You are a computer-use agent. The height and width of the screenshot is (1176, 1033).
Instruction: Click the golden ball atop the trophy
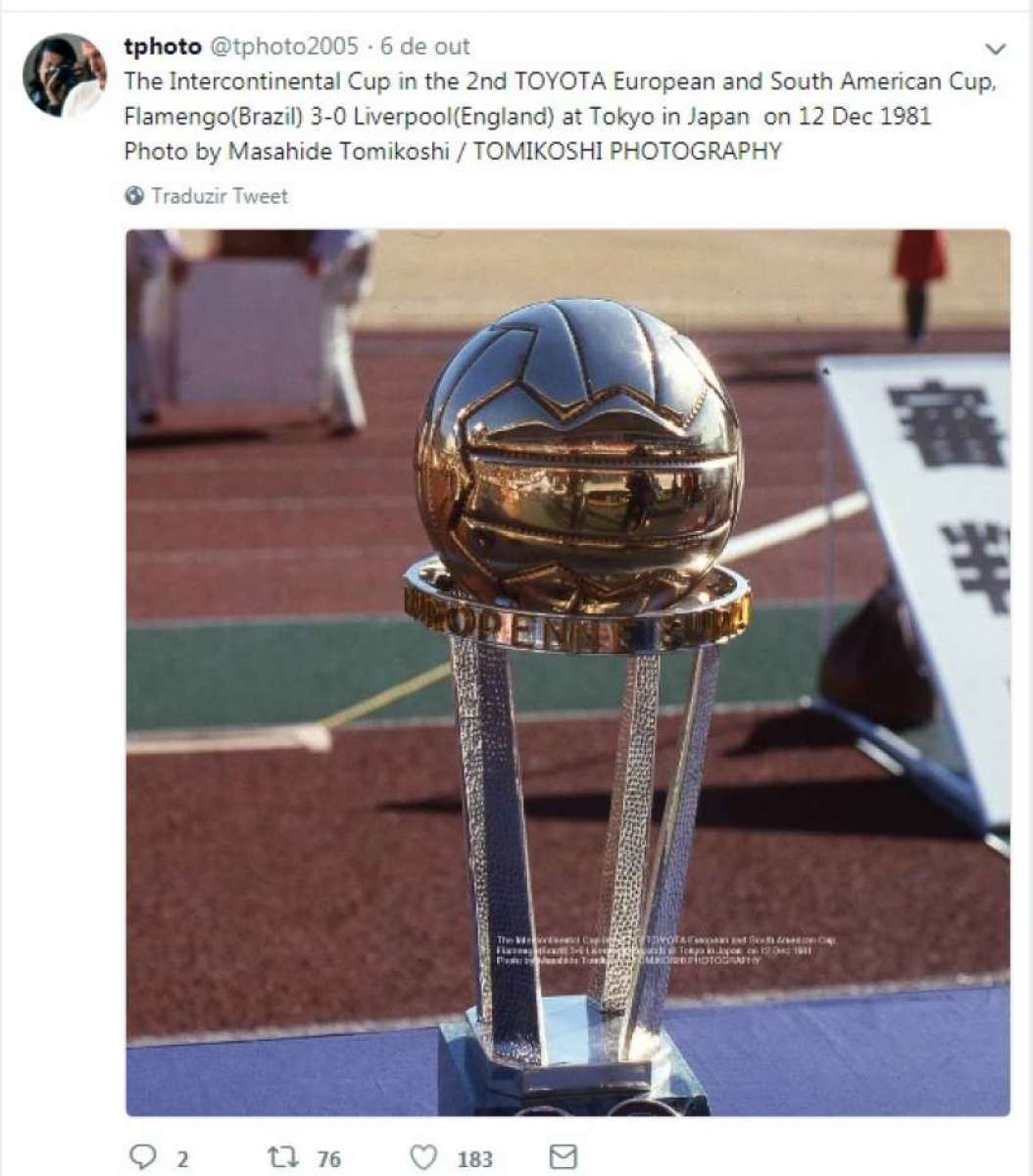coord(578,456)
